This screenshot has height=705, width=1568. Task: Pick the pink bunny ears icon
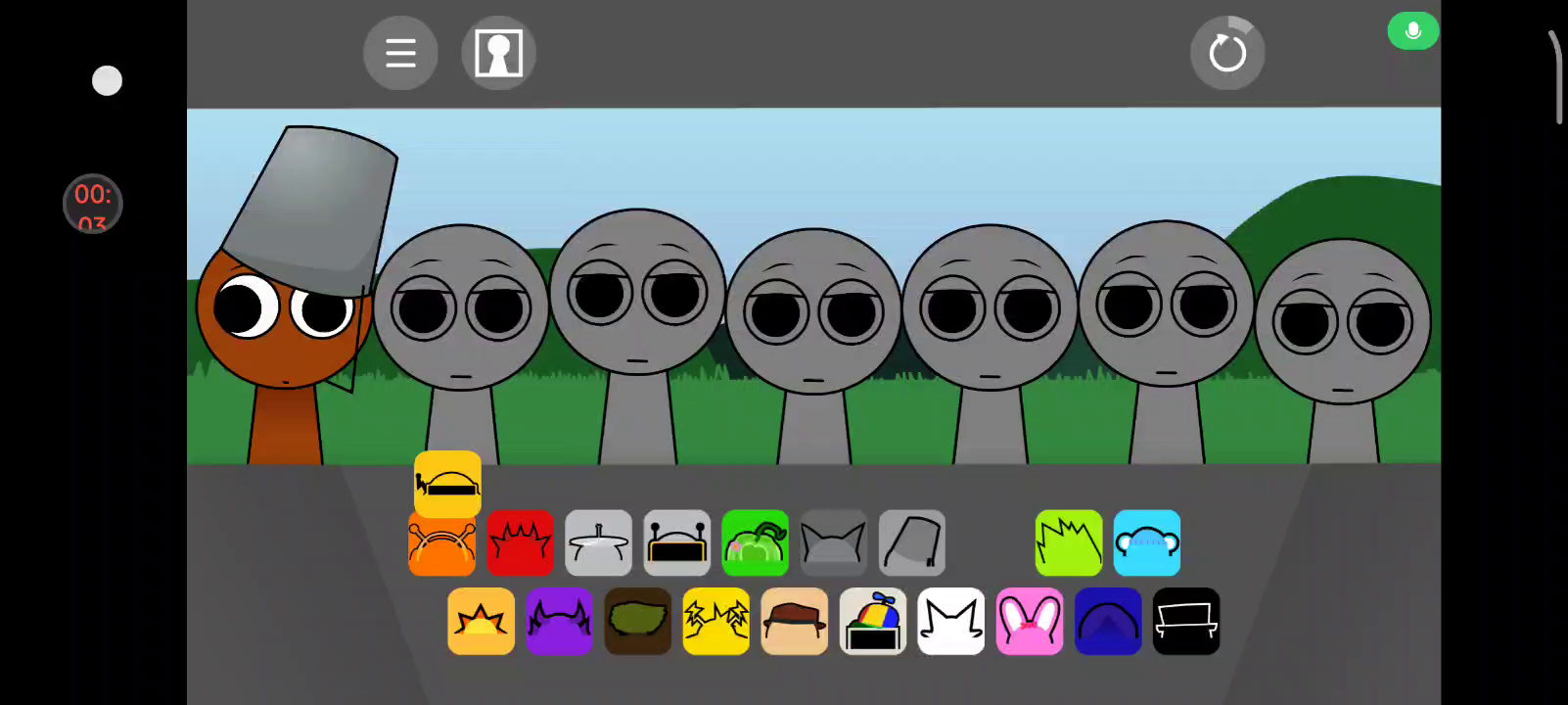(x=1029, y=621)
